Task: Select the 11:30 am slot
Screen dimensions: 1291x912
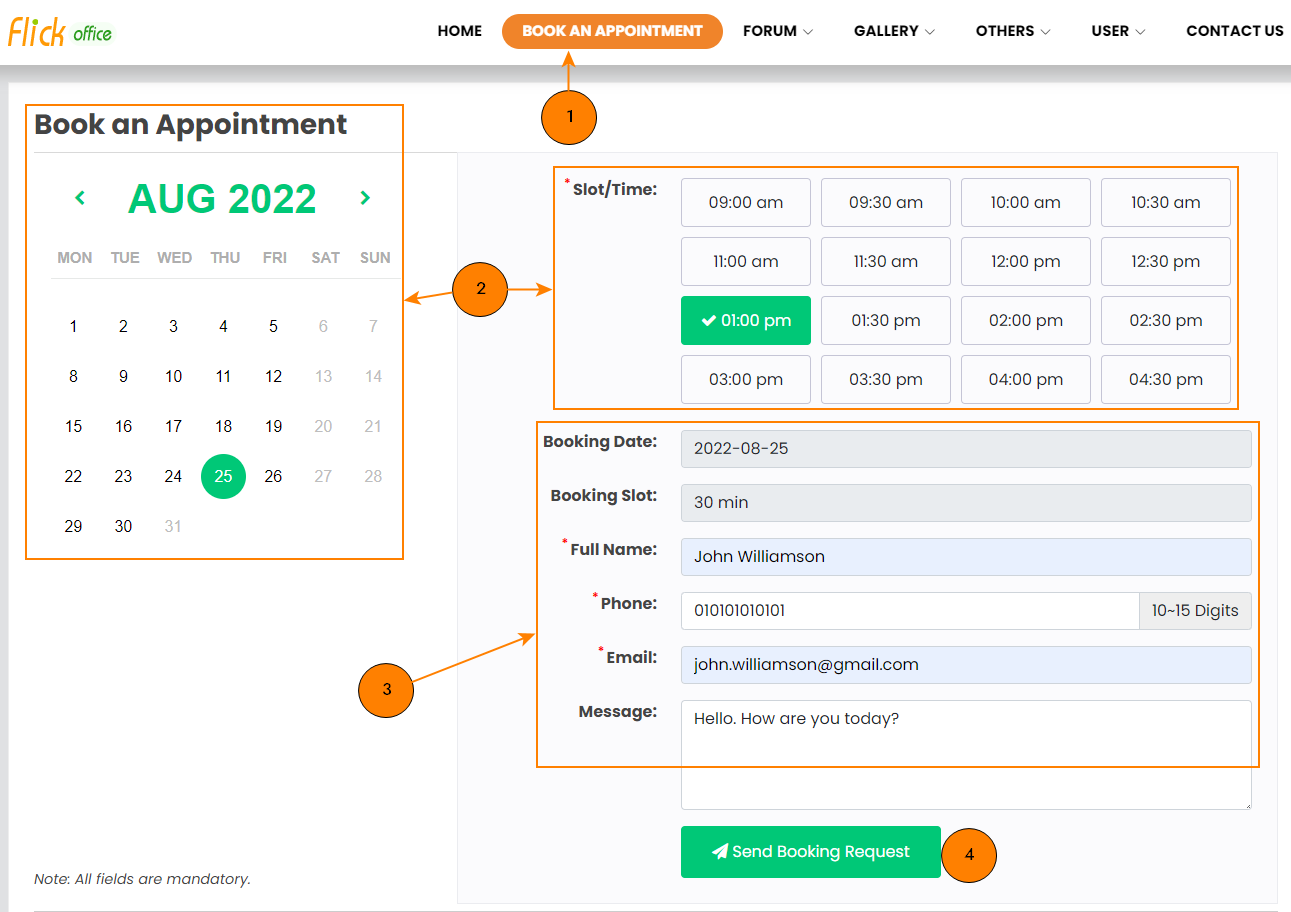Action: [885, 262]
